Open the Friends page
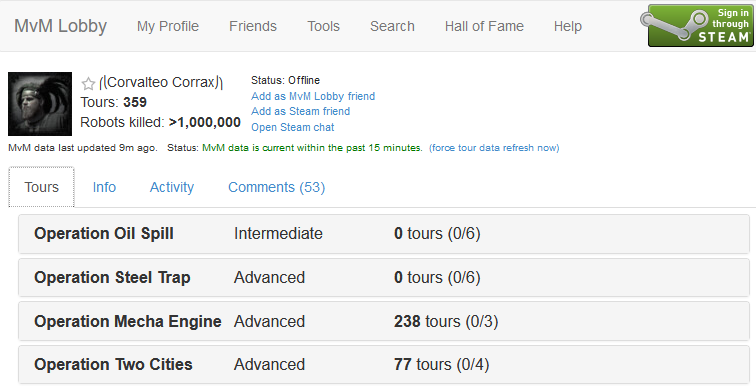 pos(253,26)
